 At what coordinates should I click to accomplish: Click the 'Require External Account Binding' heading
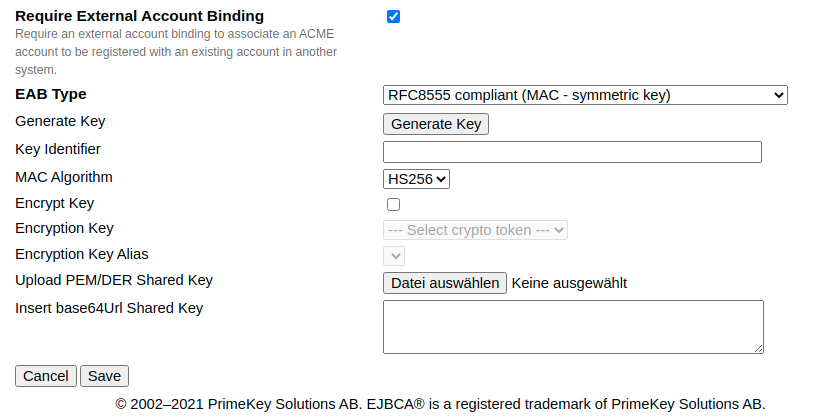click(x=140, y=16)
